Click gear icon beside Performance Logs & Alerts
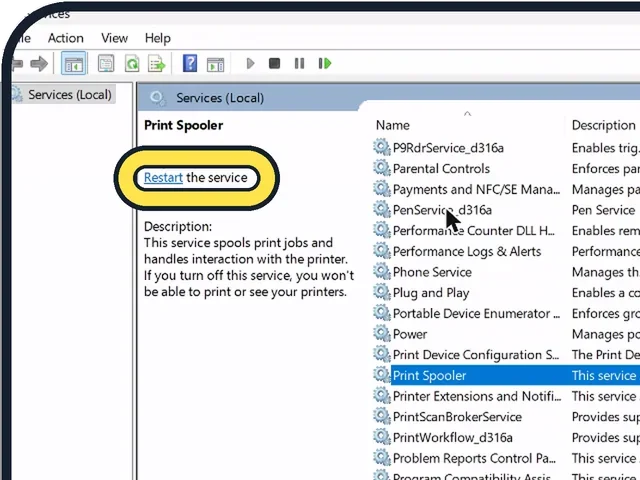This screenshot has height=480, width=640. point(382,251)
